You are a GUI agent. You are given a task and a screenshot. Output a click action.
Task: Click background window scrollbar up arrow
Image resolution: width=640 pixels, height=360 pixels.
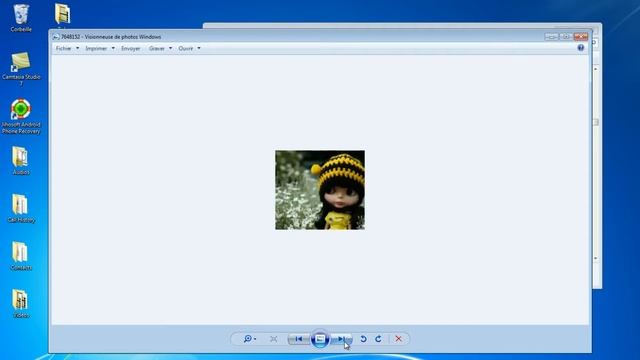596,69
